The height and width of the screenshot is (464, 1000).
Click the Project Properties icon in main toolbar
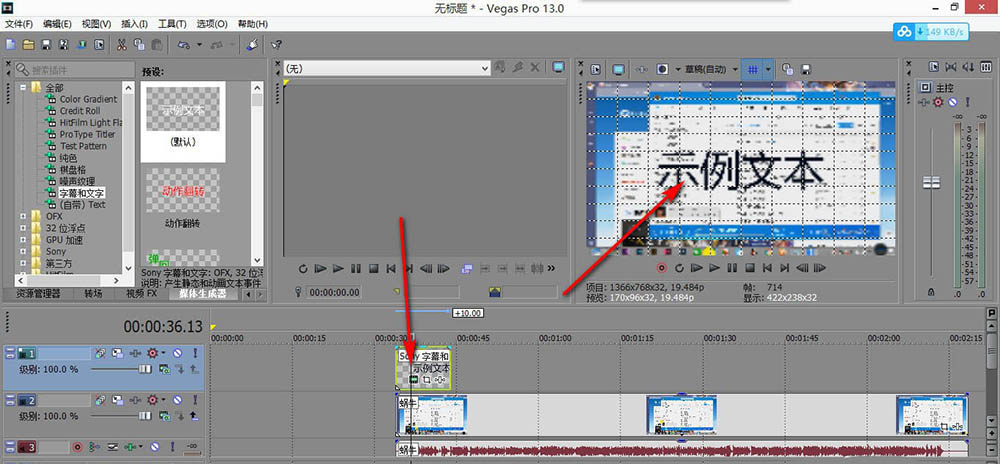pos(99,45)
